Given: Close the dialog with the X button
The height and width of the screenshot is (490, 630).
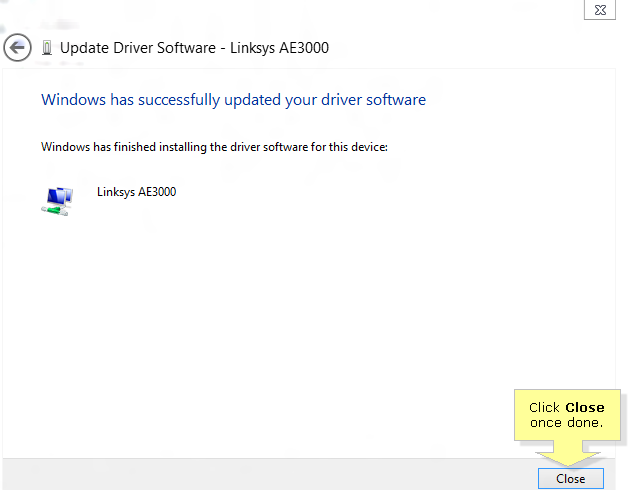Looking at the screenshot, I should pyautogui.click(x=600, y=10).
